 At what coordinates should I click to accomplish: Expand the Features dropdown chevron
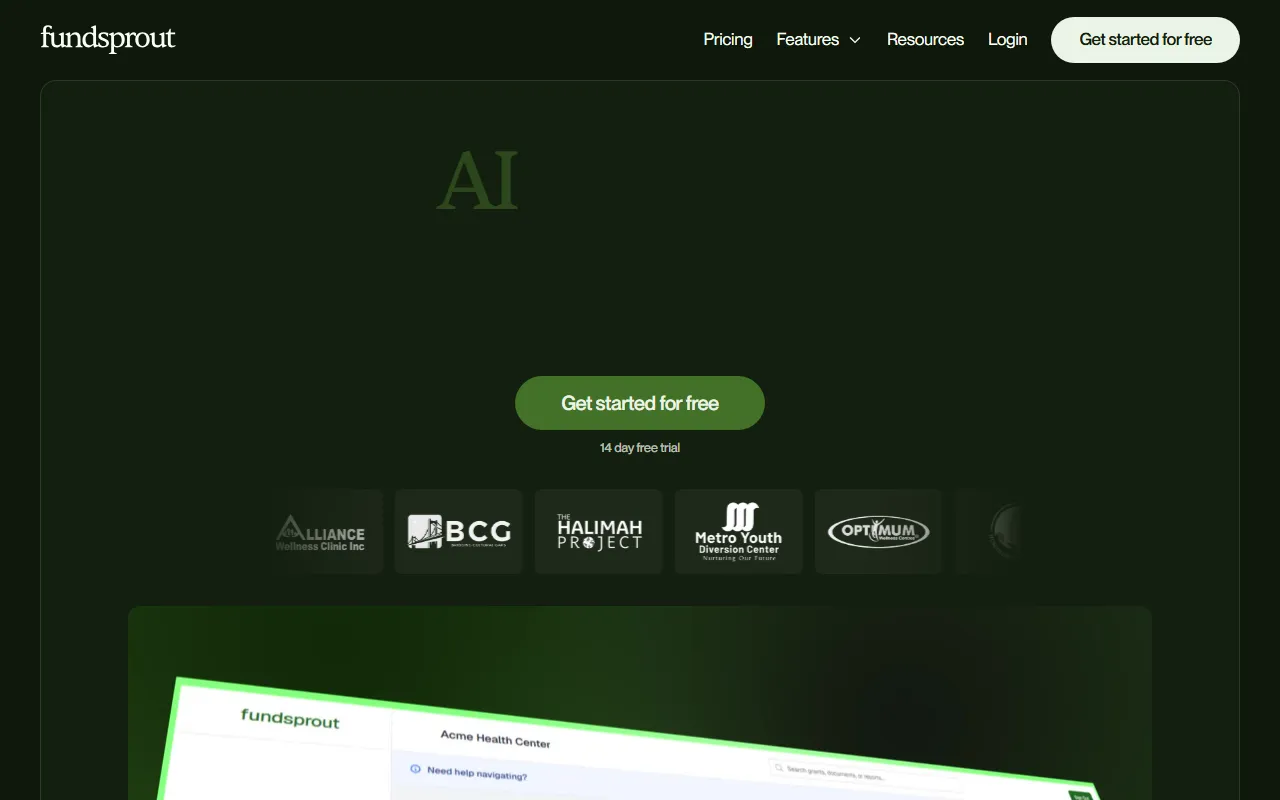pyautogui.click(x=855, y=40)
